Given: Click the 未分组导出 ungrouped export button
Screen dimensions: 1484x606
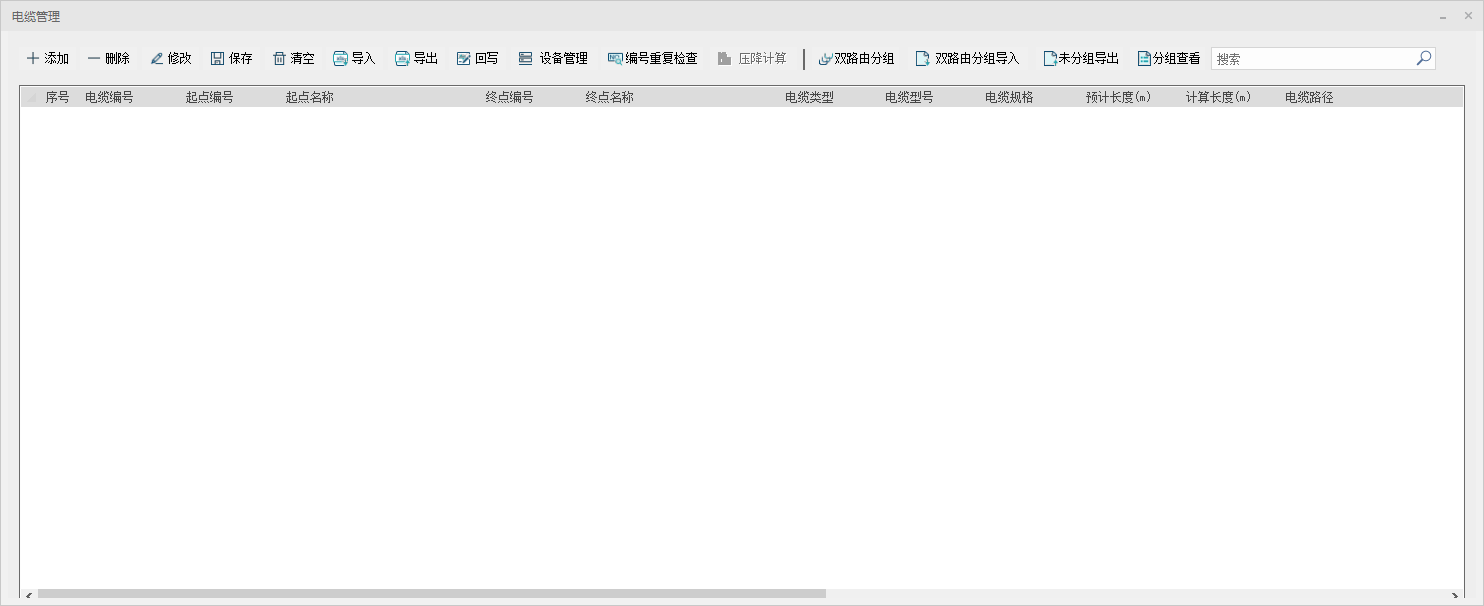Looking at the screenshot, I should 1081,59.
